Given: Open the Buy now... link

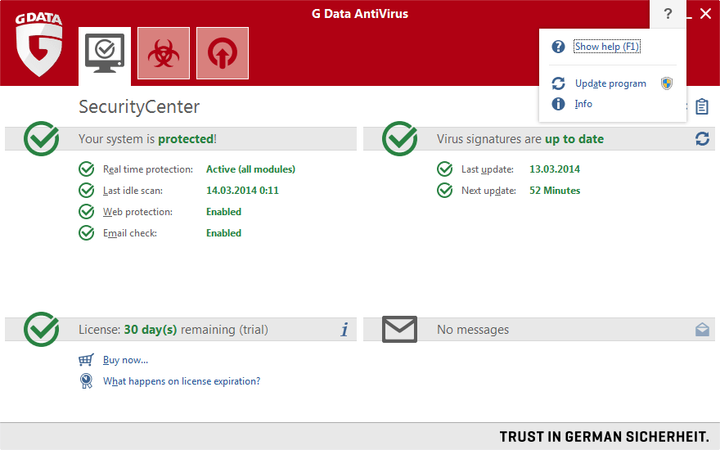Looking at the screenshot, I should coord(125,360).
